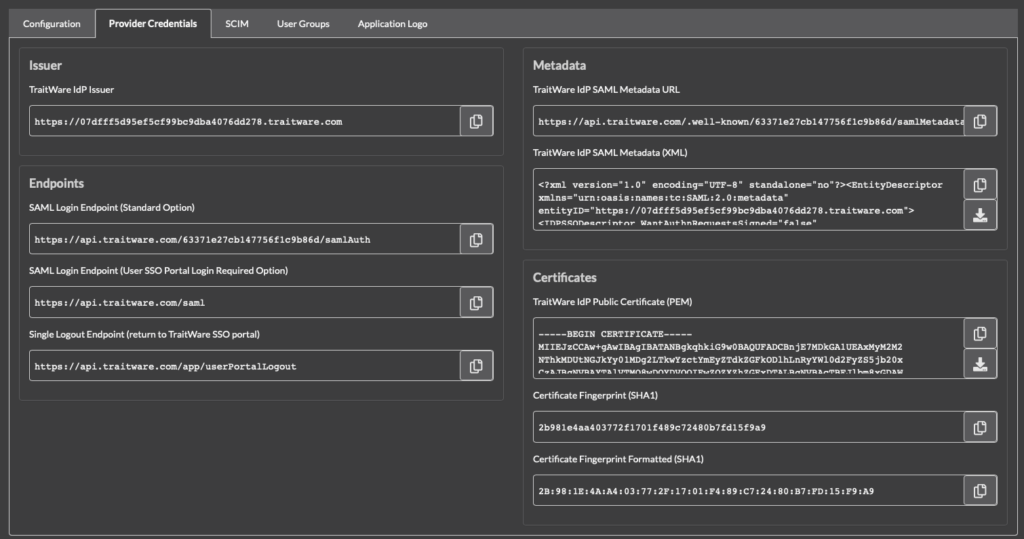1024x539 pixels.
Task: Click the Endpoints section heading
Action: point(56,184)
